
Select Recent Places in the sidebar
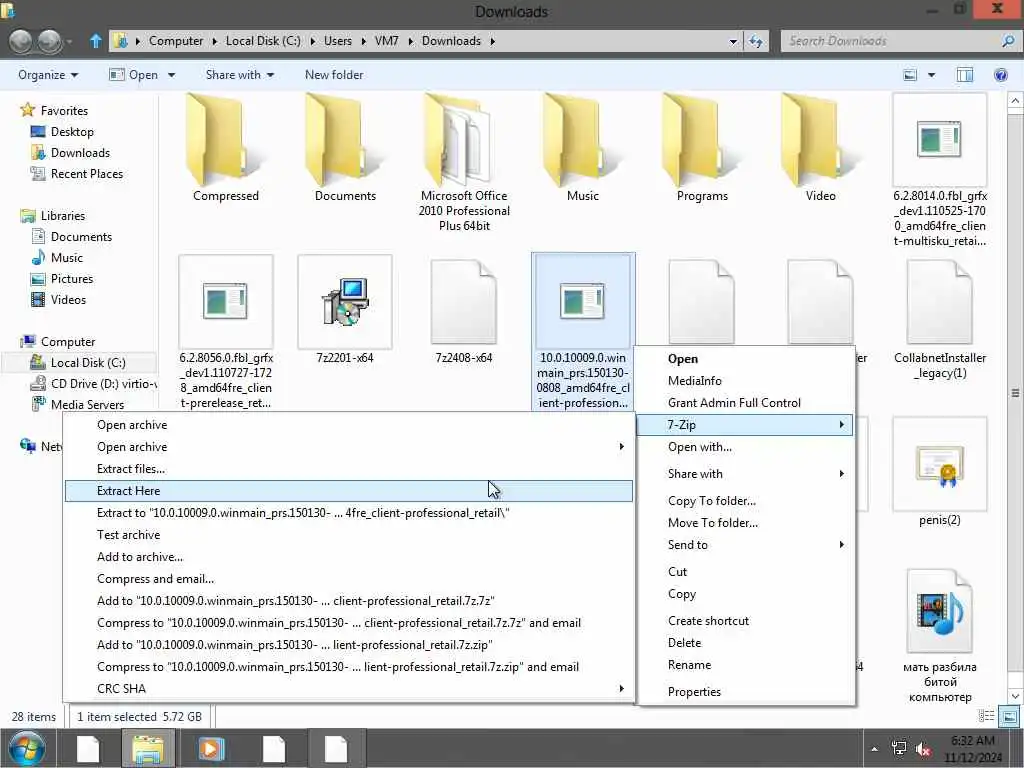[x=87, y=174]
